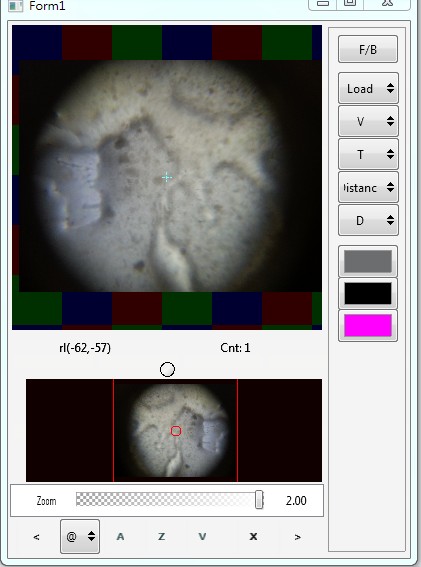
Task: Pick the gray color swatch
Action: 368,261
